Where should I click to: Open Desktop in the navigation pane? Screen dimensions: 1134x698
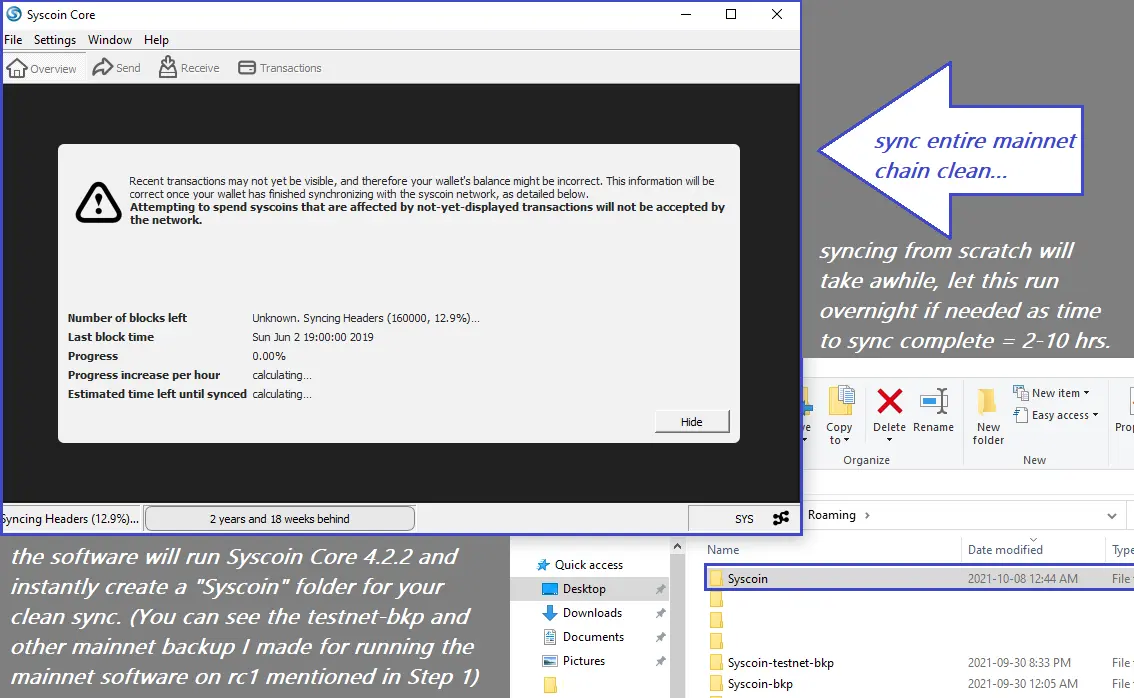(x=584, y=589)
